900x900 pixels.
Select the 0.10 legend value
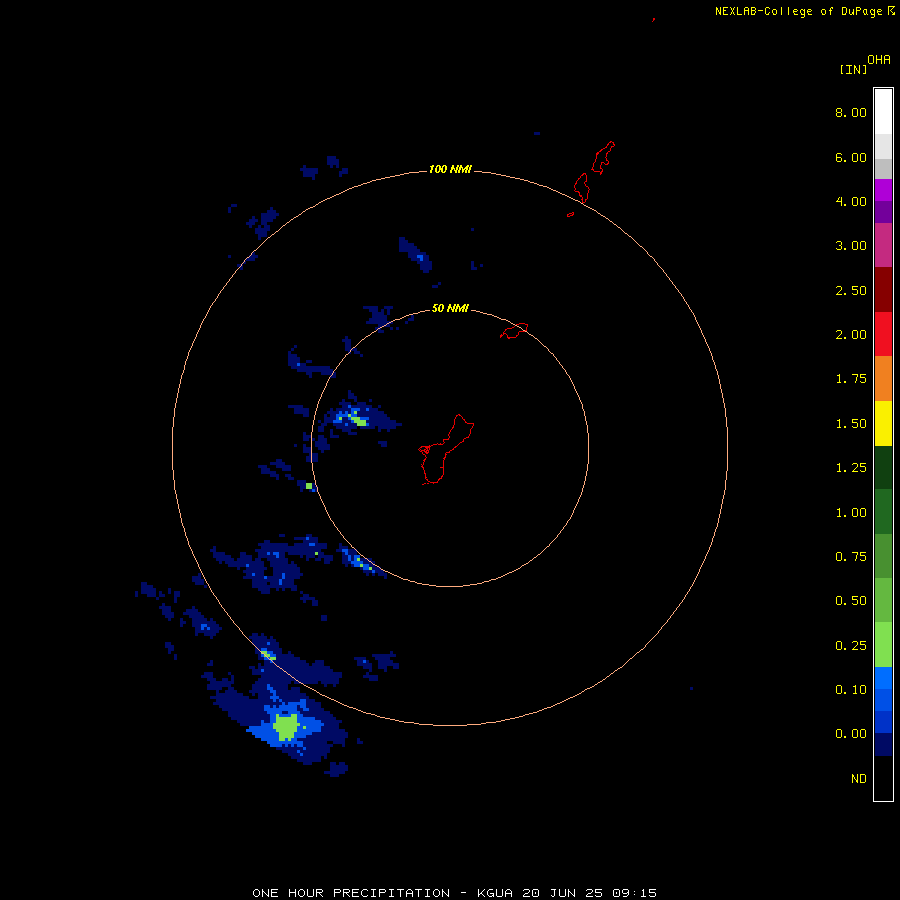(x=851, y=690)
